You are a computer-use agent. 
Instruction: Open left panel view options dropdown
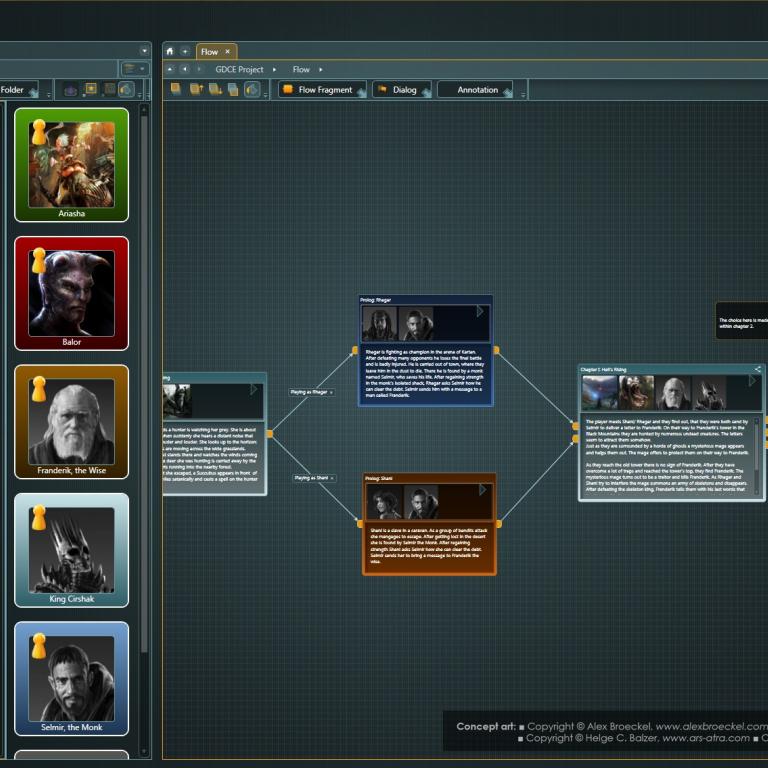[135, 69]
